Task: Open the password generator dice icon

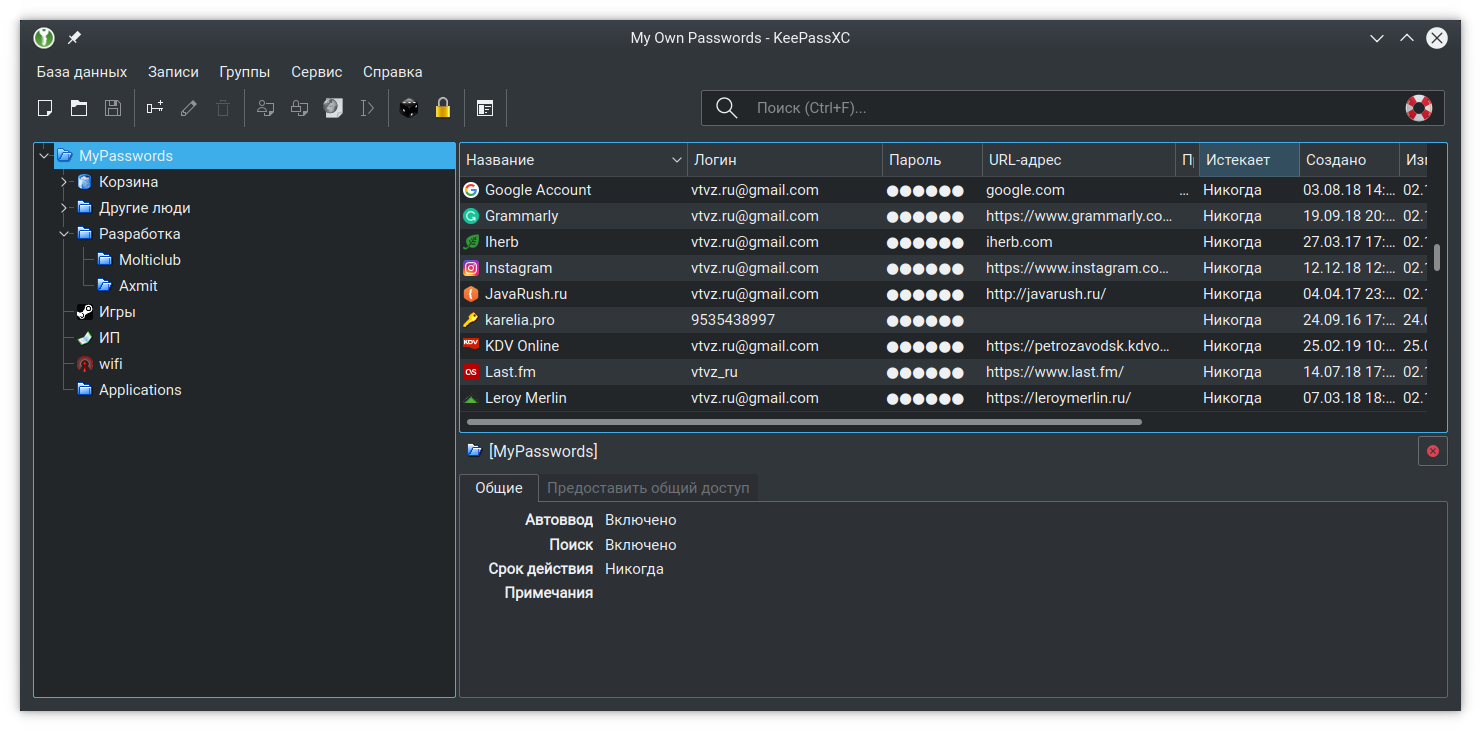Action: [x=409, y=108]
